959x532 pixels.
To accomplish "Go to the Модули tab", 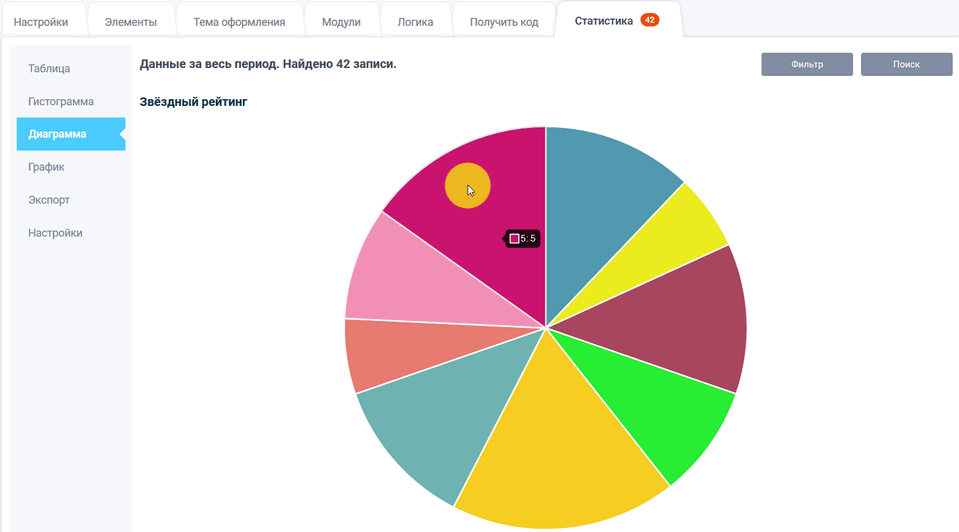I will coord(340,22).
